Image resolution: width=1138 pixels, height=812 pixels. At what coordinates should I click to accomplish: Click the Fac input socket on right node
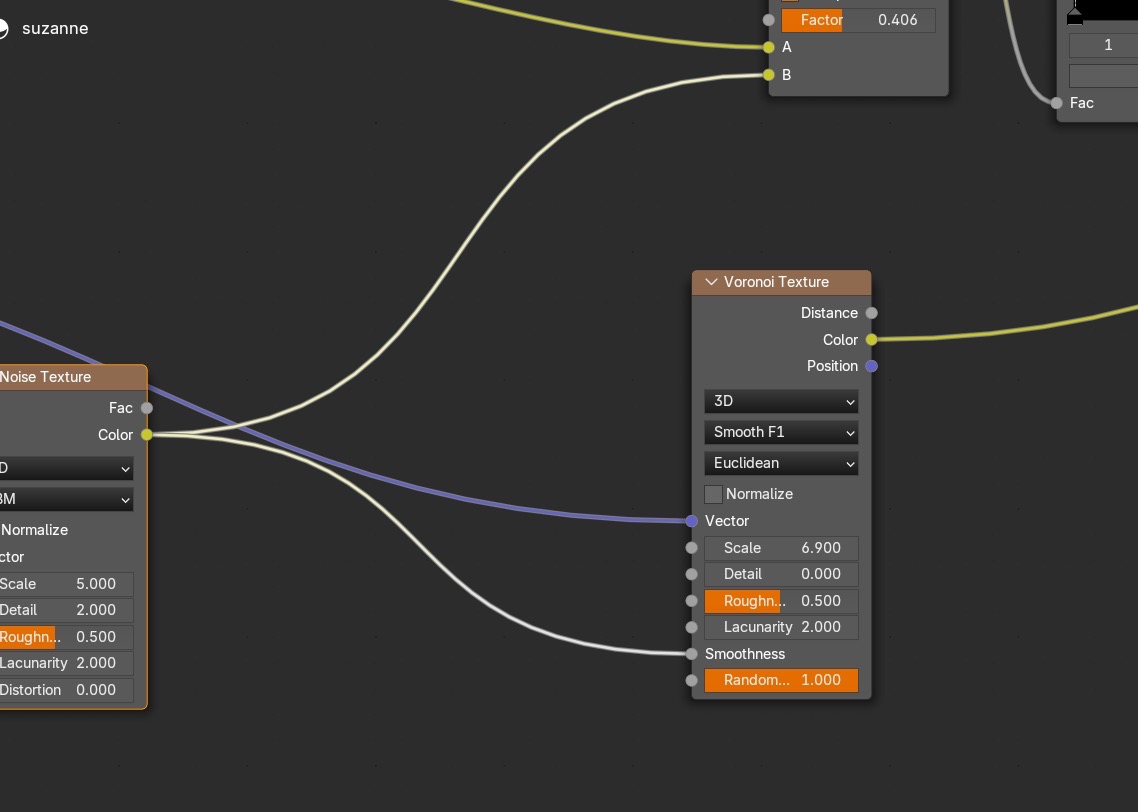[1057, 103]
